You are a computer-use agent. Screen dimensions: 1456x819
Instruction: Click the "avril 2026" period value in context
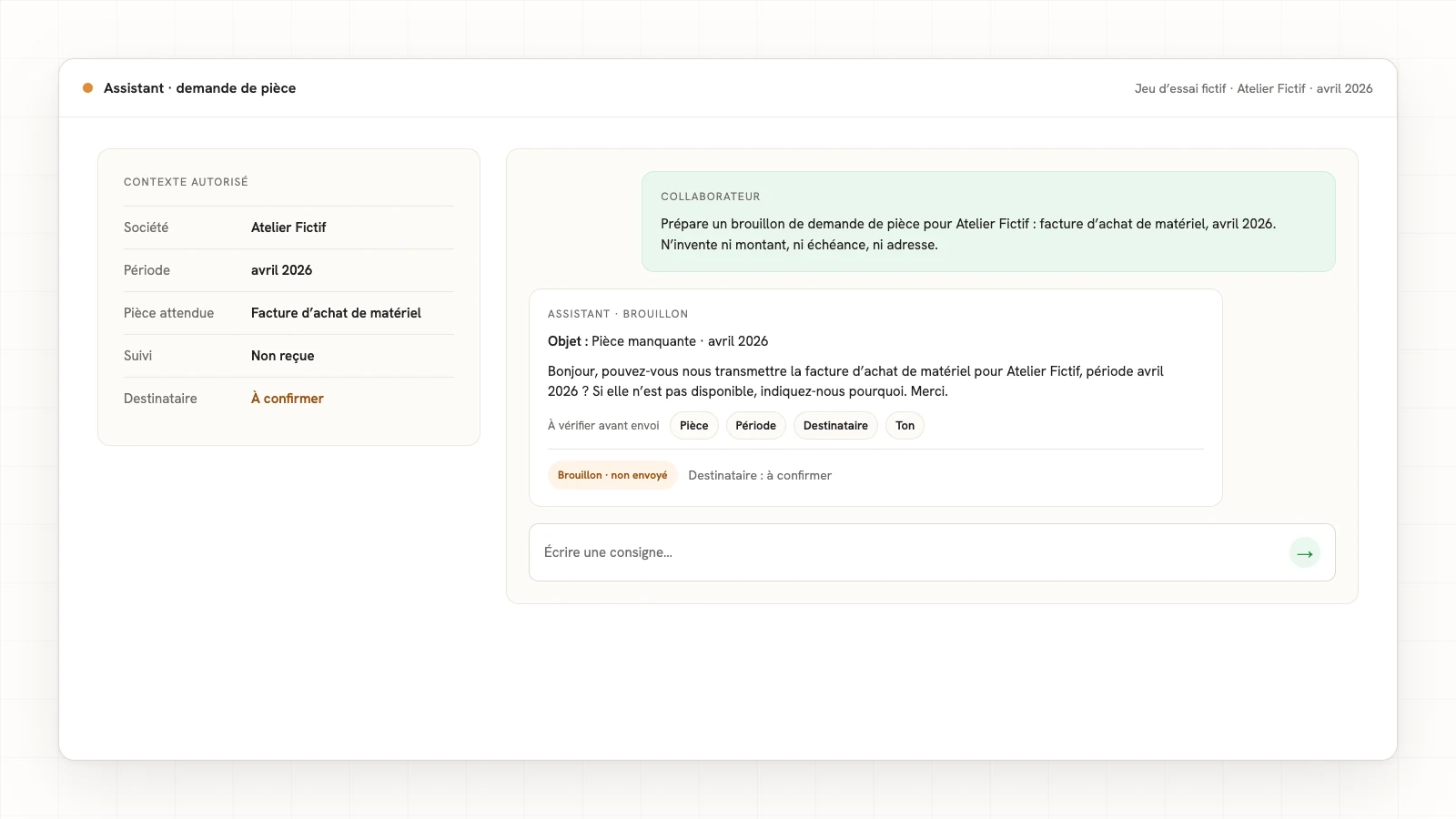(x=281, y=270)
